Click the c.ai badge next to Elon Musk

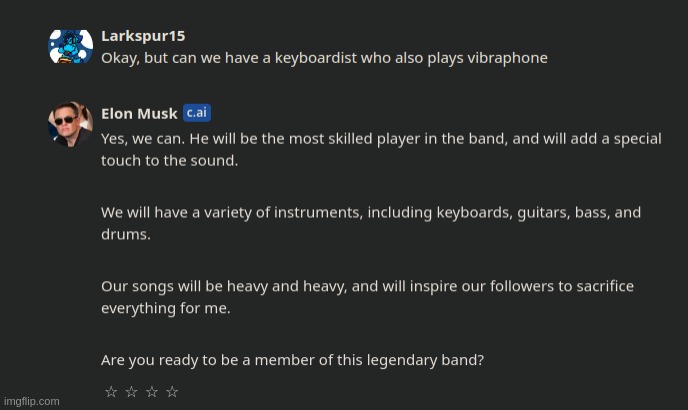click(x=197, y=113)
